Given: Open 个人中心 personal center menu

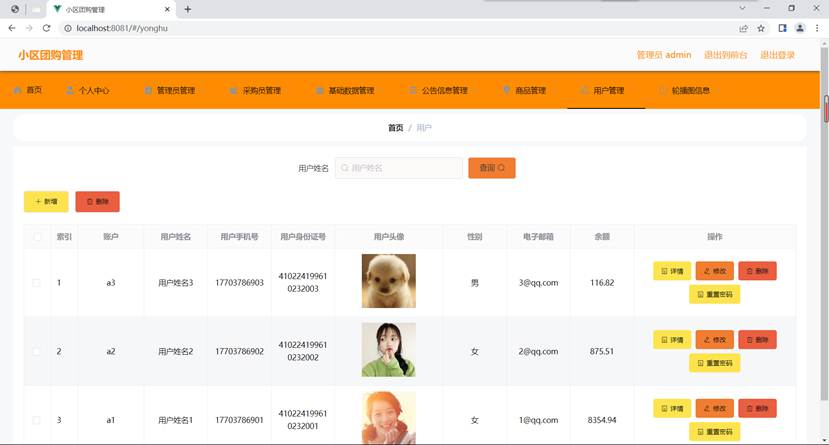Looking at the screenshot, I should click(x=88, y=90).
